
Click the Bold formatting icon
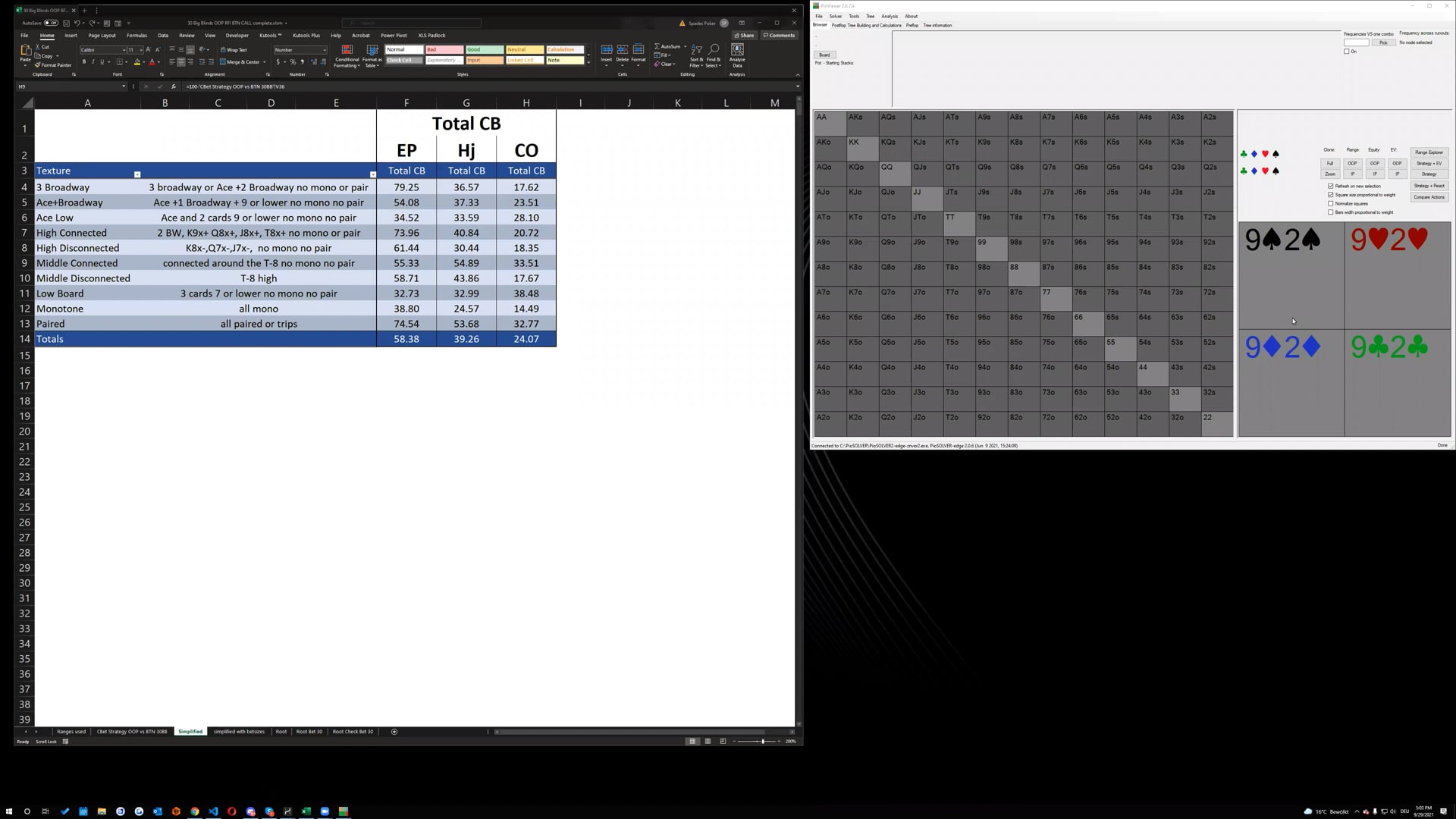(84, 62)
